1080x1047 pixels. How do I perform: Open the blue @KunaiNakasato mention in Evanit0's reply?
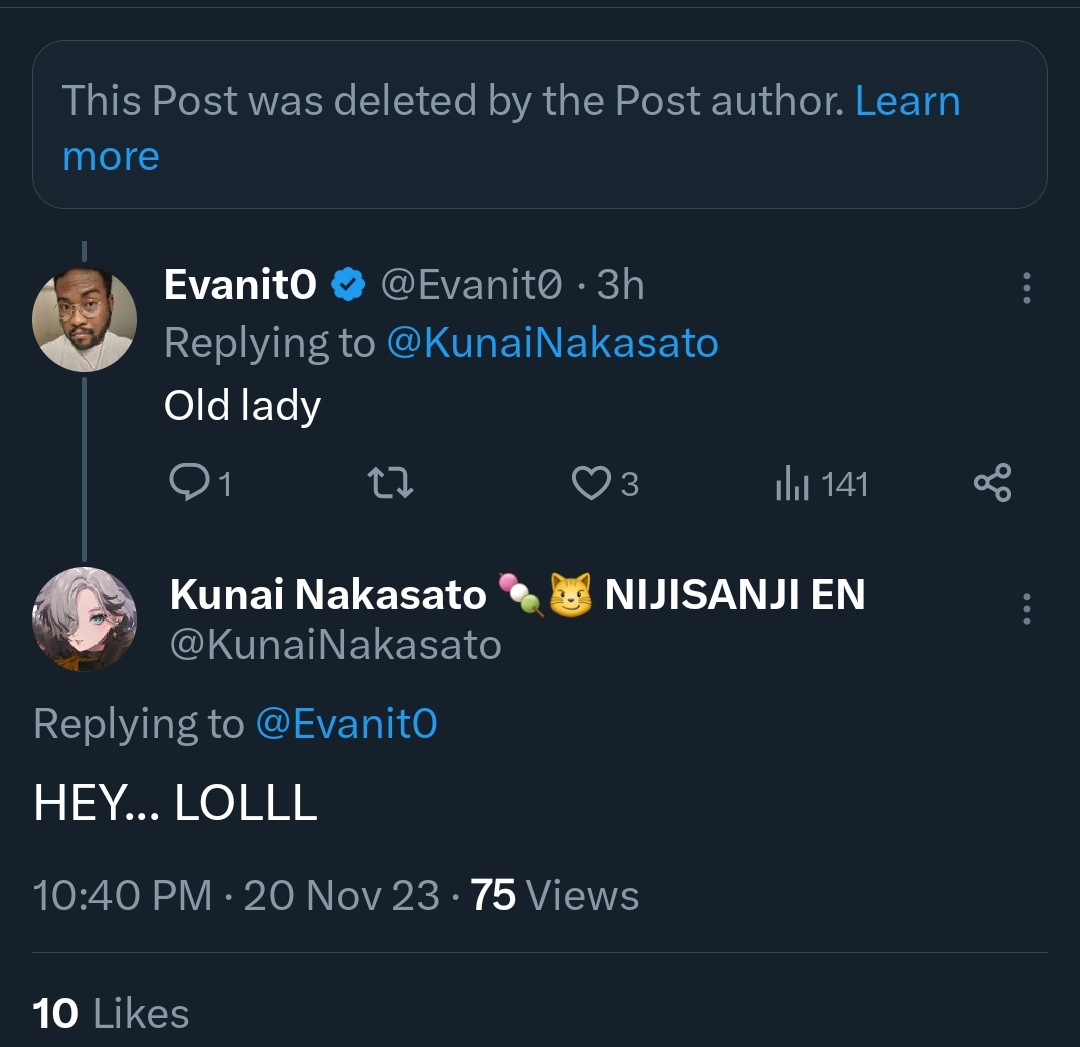pos(552,343)
